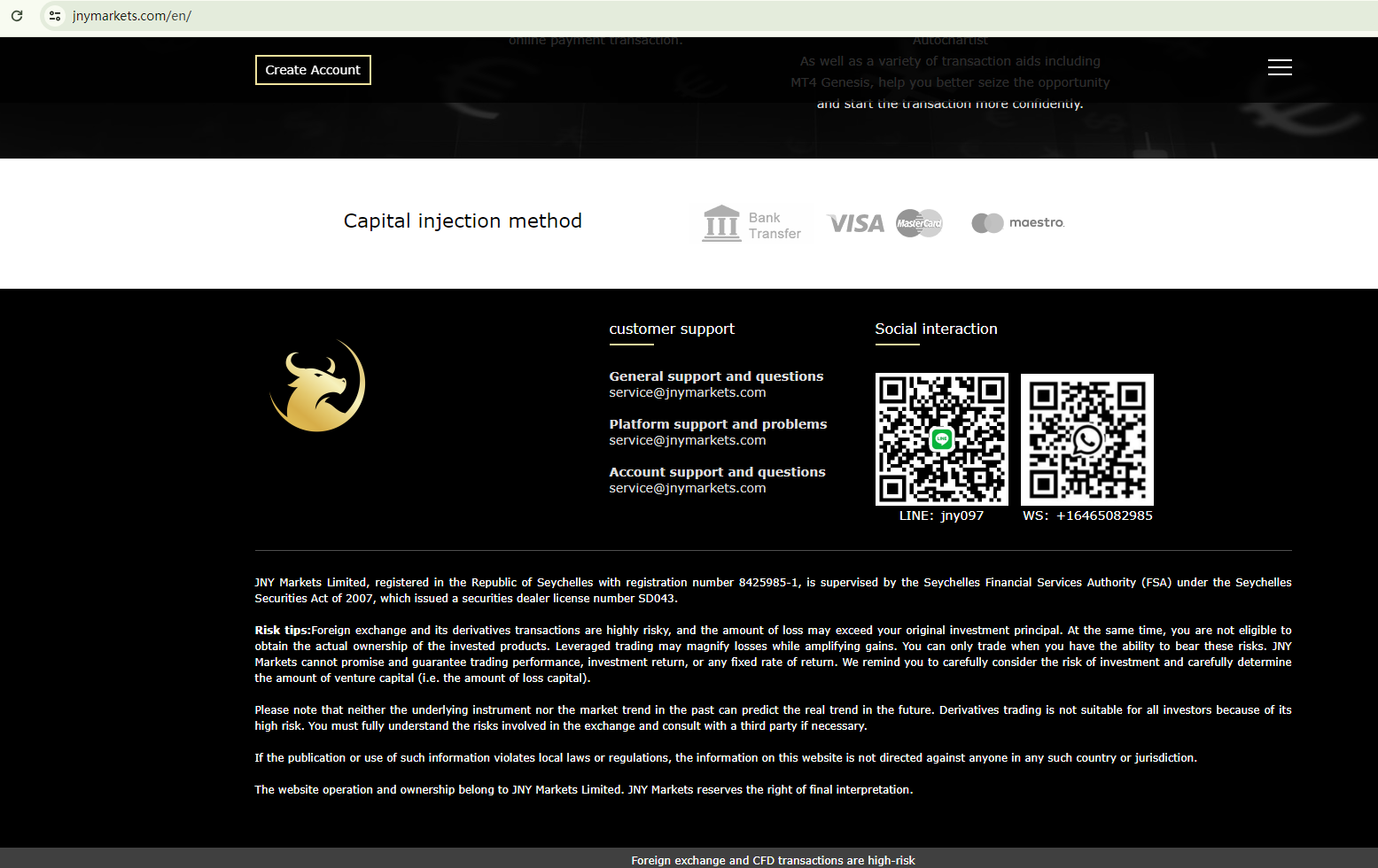Screen dimensions: 1378x868
Task: Click the 'General support and questions' heading
Action: pyautogui.click(x=716, y=376)
